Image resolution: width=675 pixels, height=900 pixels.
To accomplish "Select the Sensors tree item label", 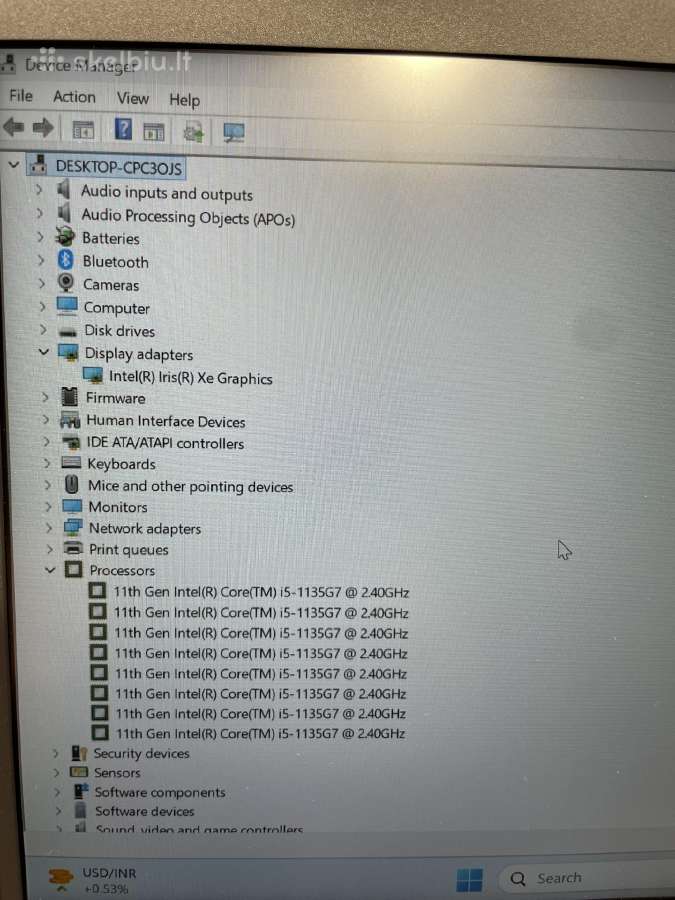I will pos(117,773).
